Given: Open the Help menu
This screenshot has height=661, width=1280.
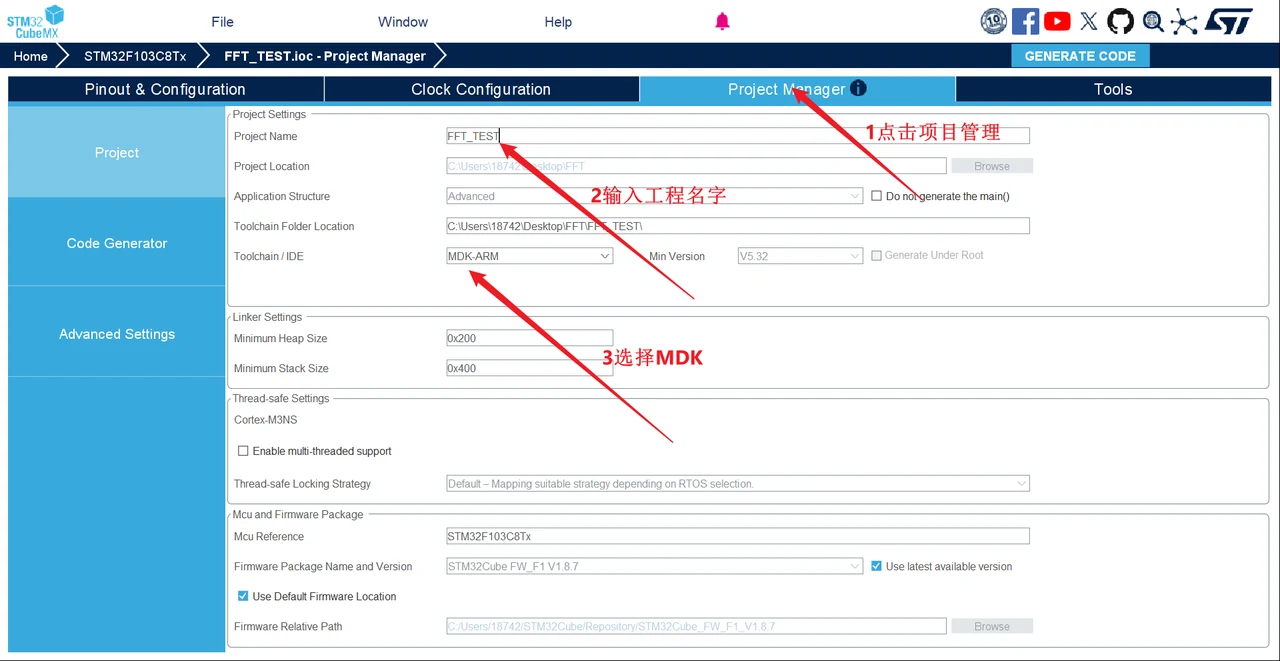Looking at the screenshot, I should point(558,22).
